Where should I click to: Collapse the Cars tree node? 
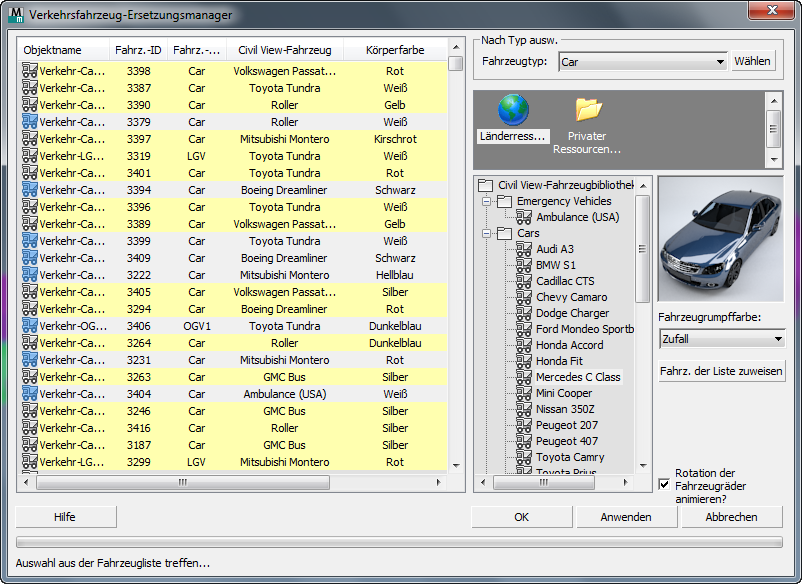click(486, 233)
